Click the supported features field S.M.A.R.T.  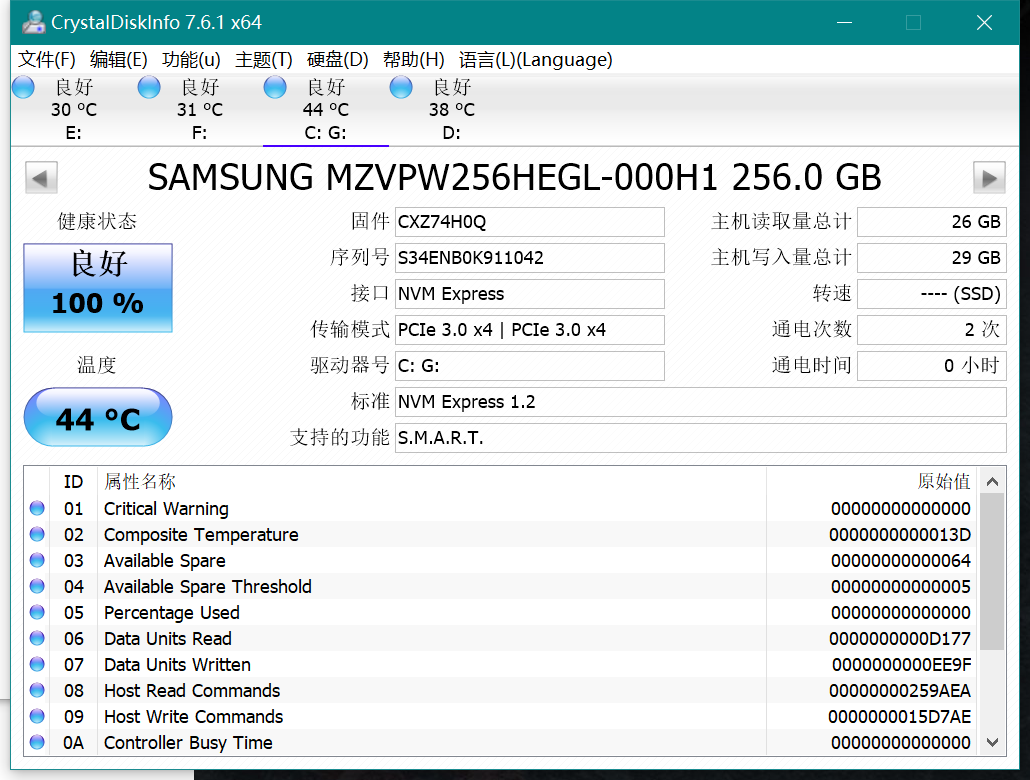click(x=701, y=438)
